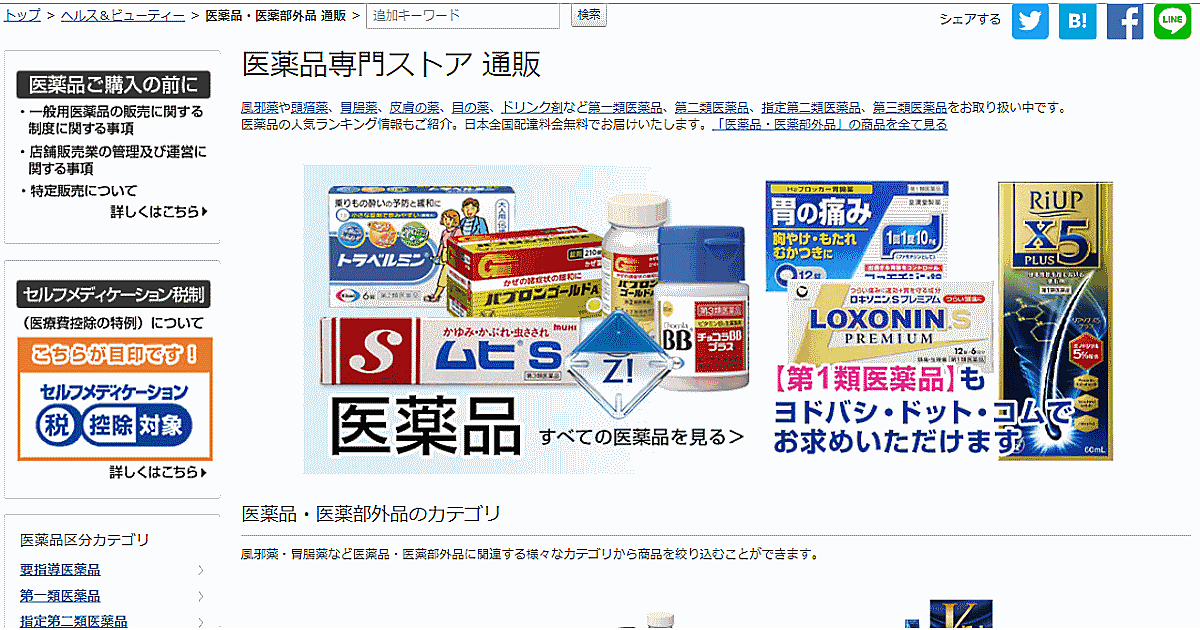This screenshot has width=1200, height=630.
Task: Focus the 追加キーワード search field
Action: (463, 15)
